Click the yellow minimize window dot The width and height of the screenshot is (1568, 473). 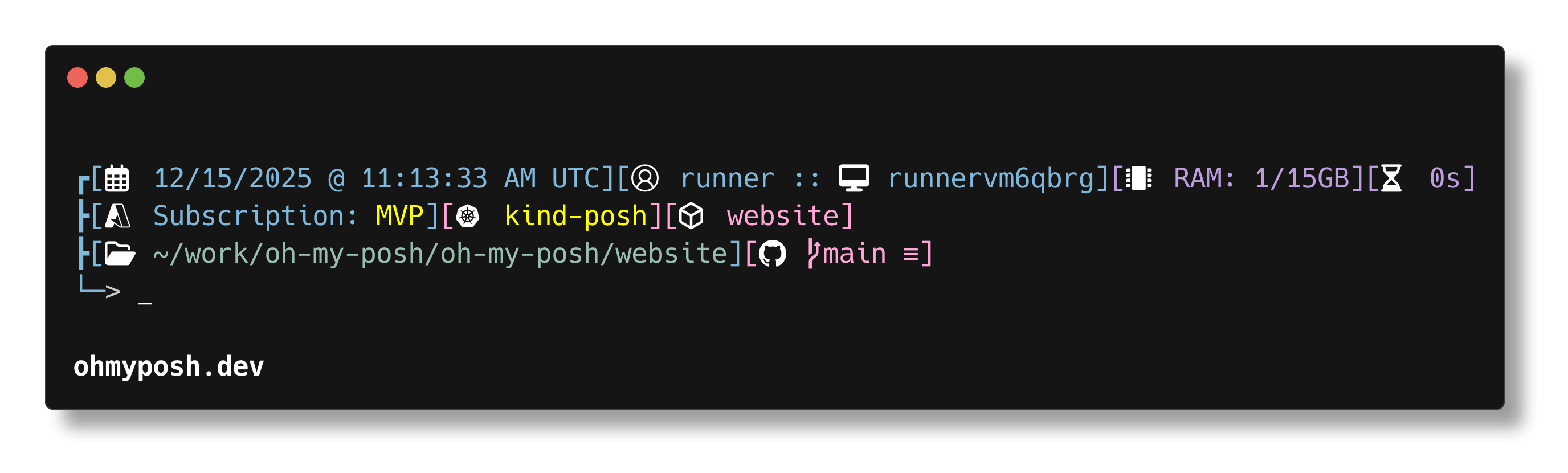tap(106, 78)
